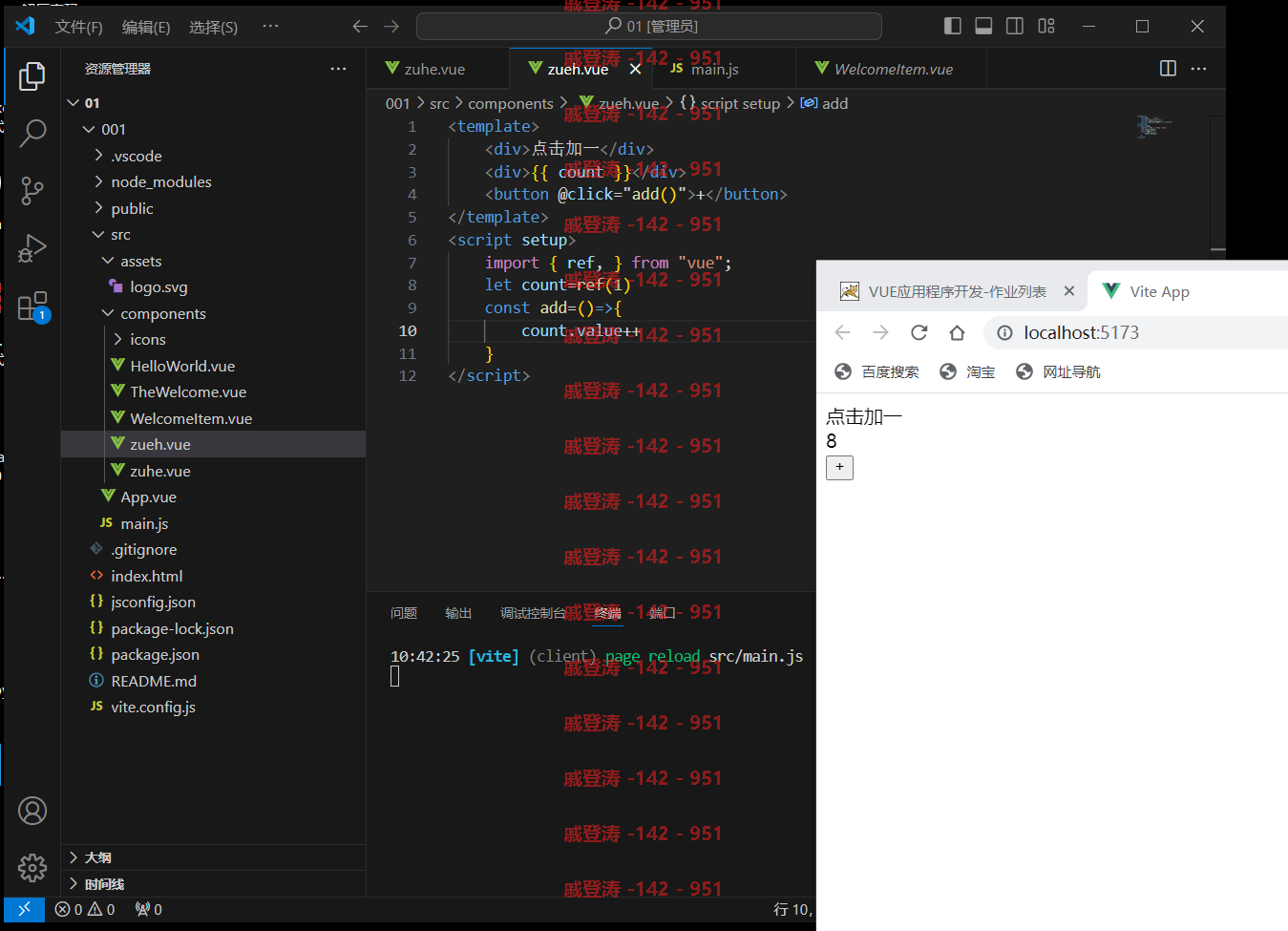Collapse the 001 folder
Image resolution: width=1288 pixels, height=931 pixels.
(89, 129)
